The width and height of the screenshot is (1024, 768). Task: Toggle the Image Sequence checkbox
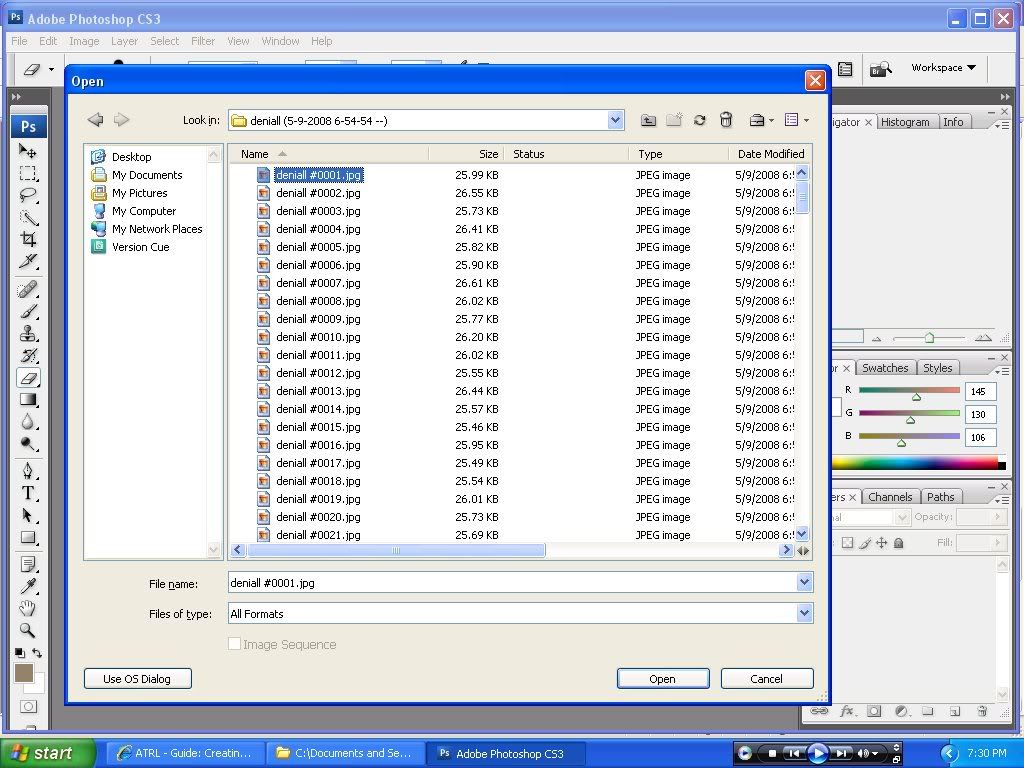pos(234,644)
